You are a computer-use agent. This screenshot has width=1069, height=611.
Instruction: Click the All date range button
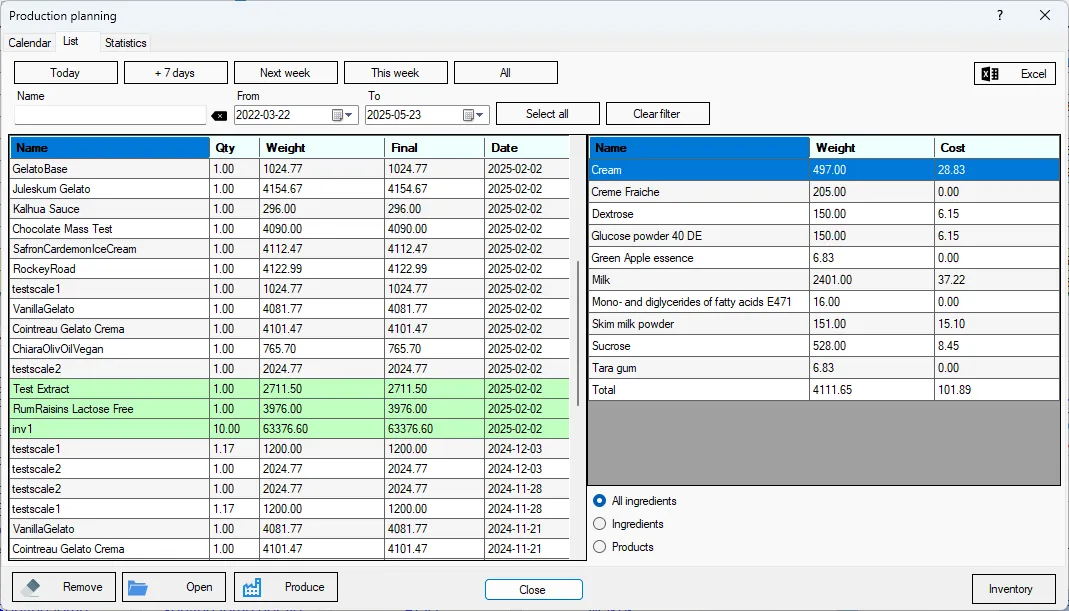(505, 72)
